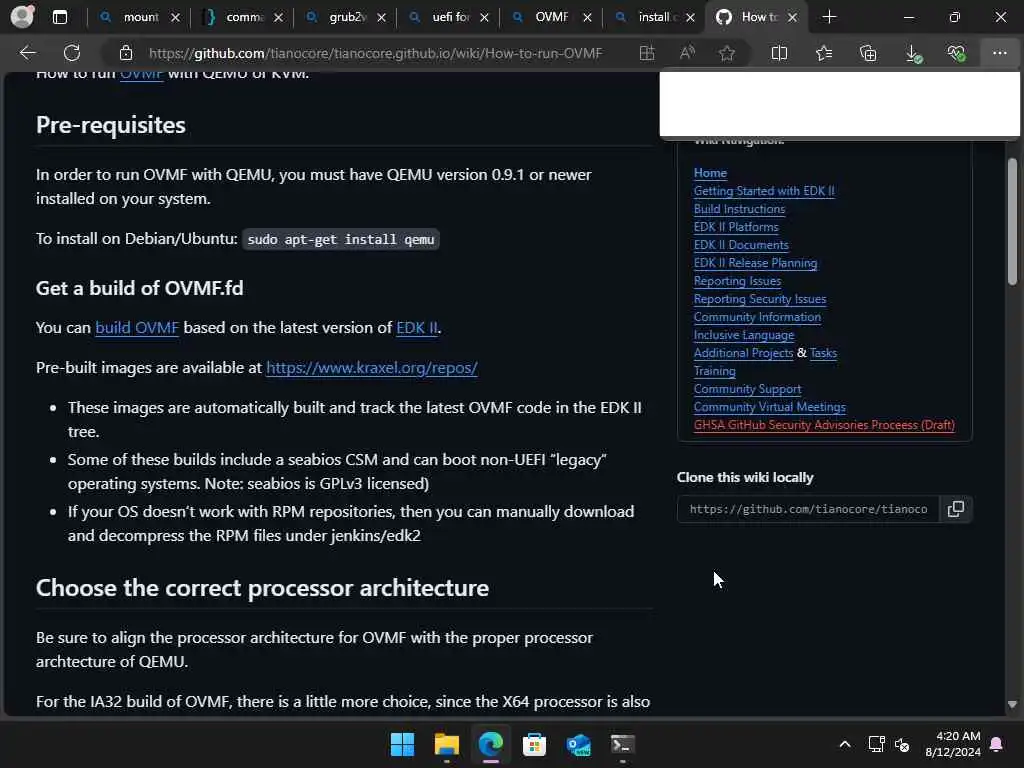Open Microsoft Store from taskbar
Viewport: 1024px width, 768px height.
pos(534,744)
